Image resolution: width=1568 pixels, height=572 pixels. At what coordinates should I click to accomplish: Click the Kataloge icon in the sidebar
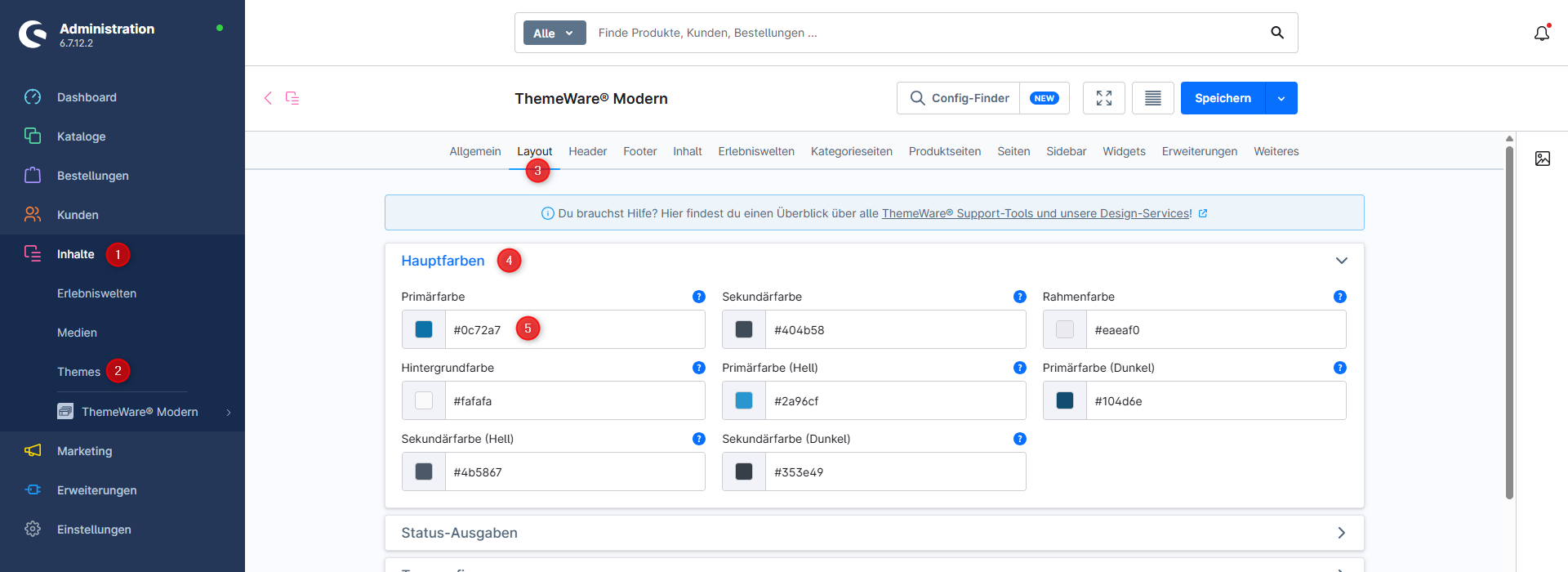[33, 136]
